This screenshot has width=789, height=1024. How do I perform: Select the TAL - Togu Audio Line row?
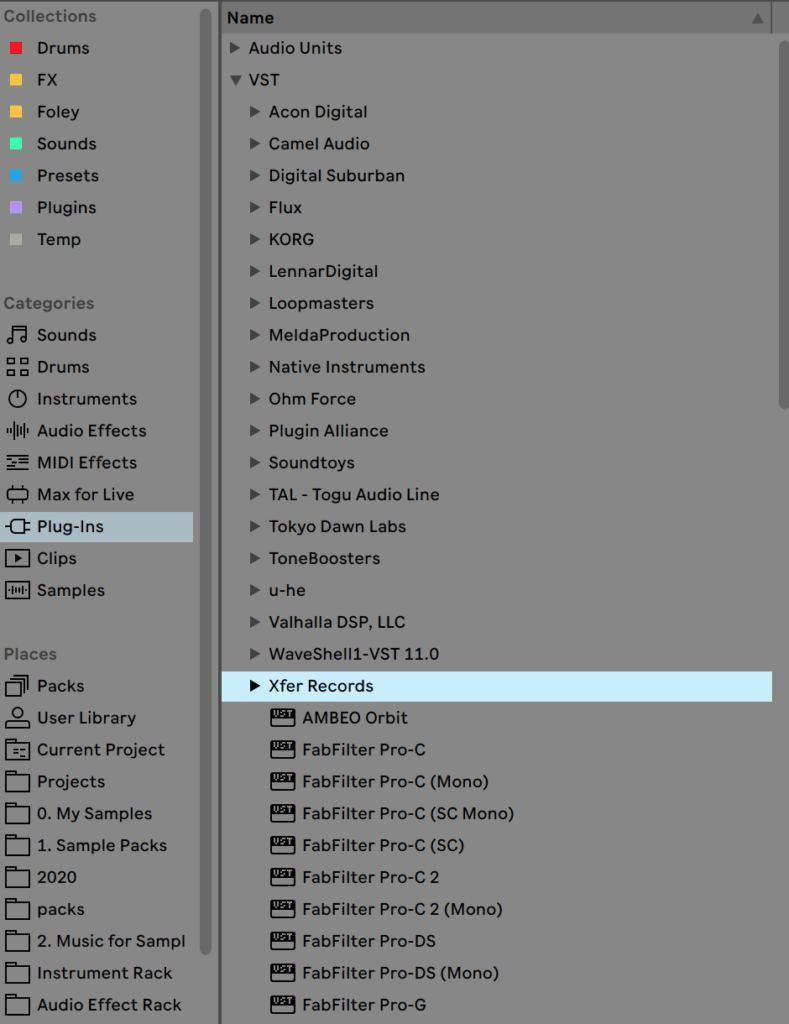[x=496, y=494]
